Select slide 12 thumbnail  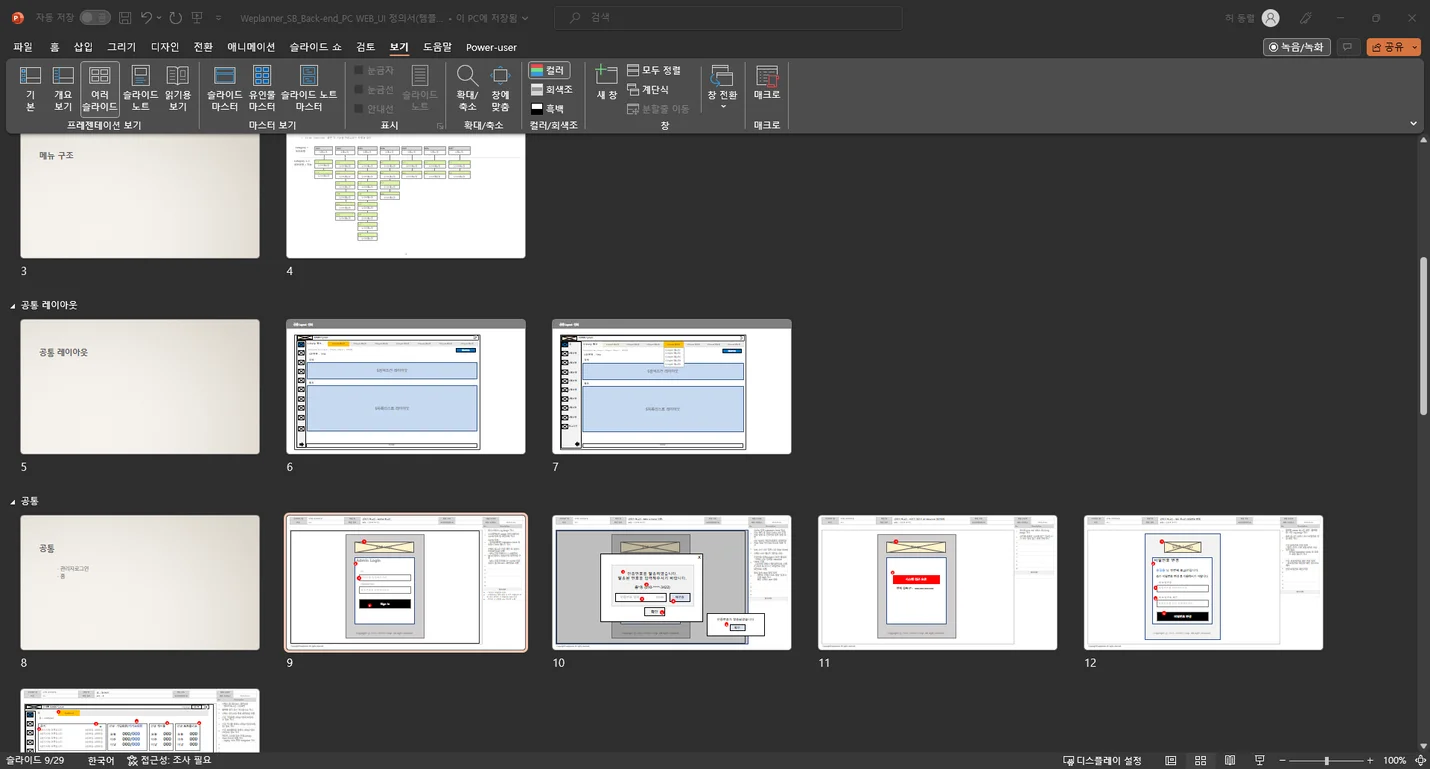1203,583
